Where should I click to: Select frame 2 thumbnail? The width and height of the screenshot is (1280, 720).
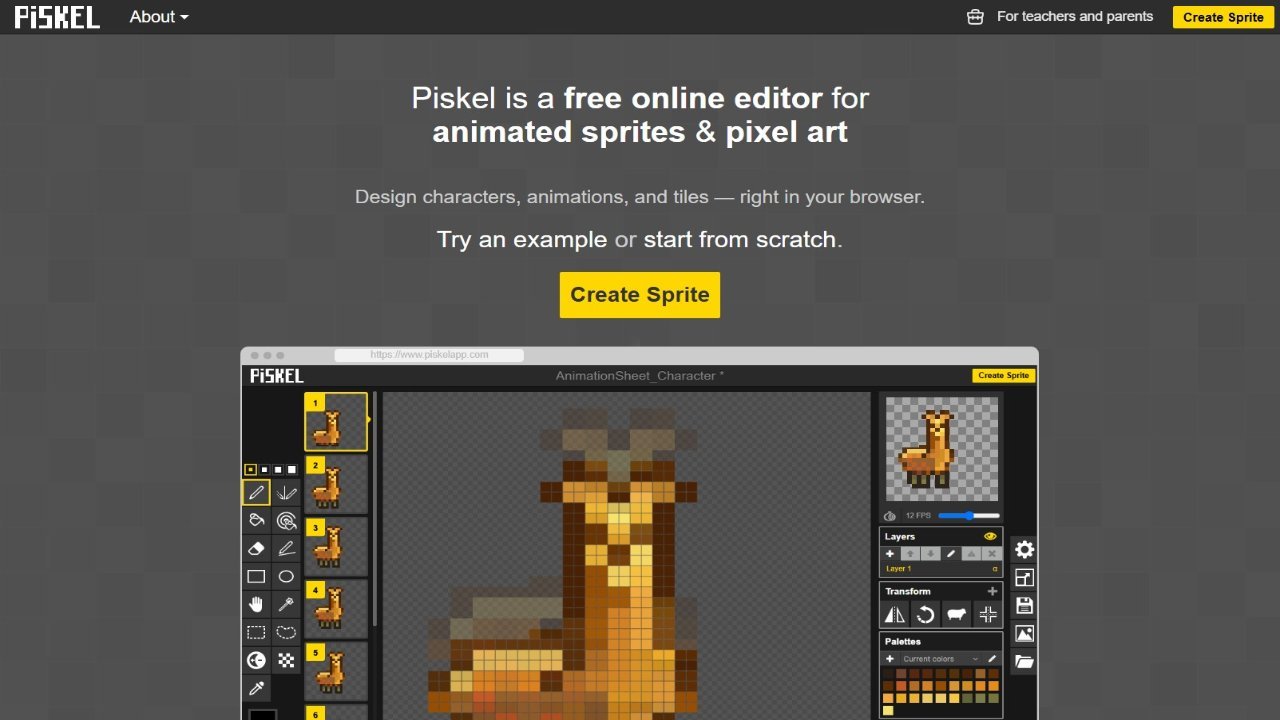pos(336,485)
